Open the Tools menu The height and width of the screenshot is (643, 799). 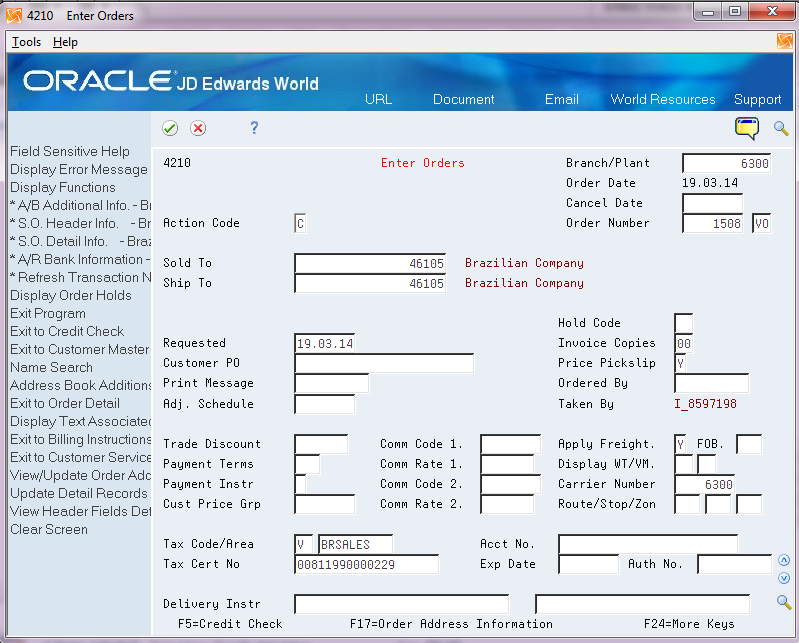26,42
